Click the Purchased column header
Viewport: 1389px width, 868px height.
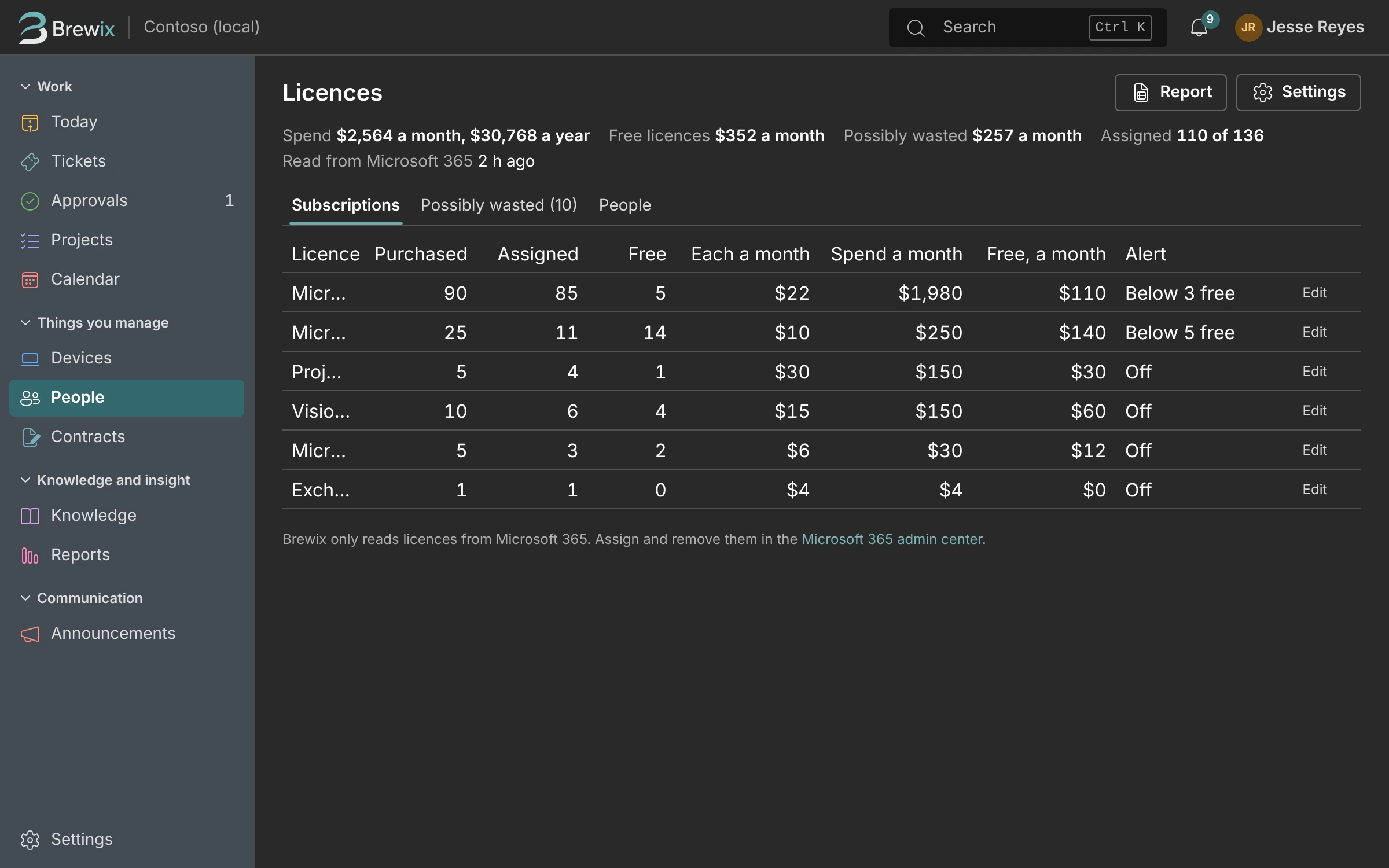(421, 254)
